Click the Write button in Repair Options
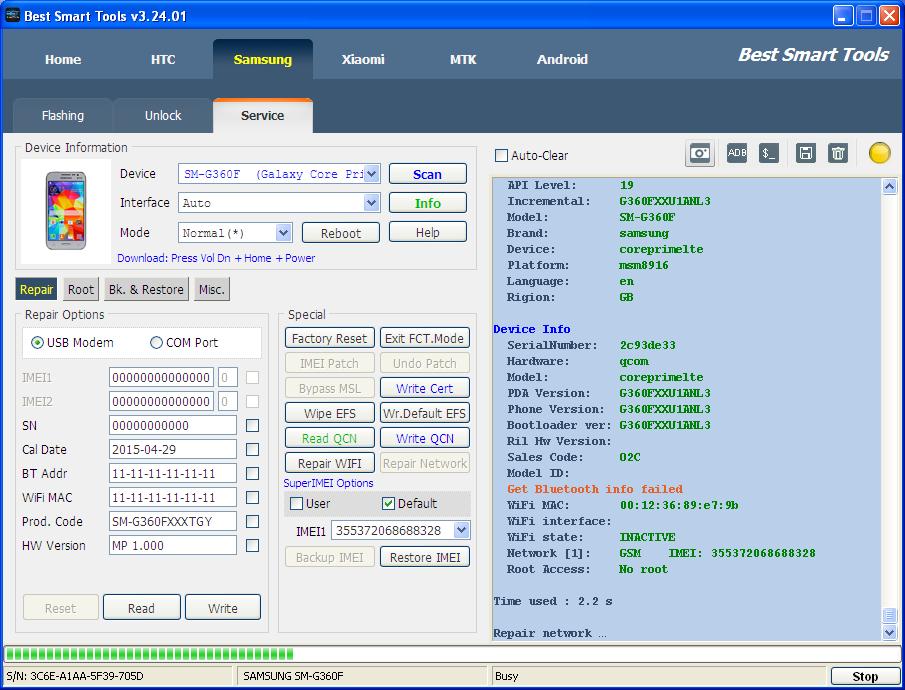The width and height of the screenshot is (905, 690). [222, 607]
